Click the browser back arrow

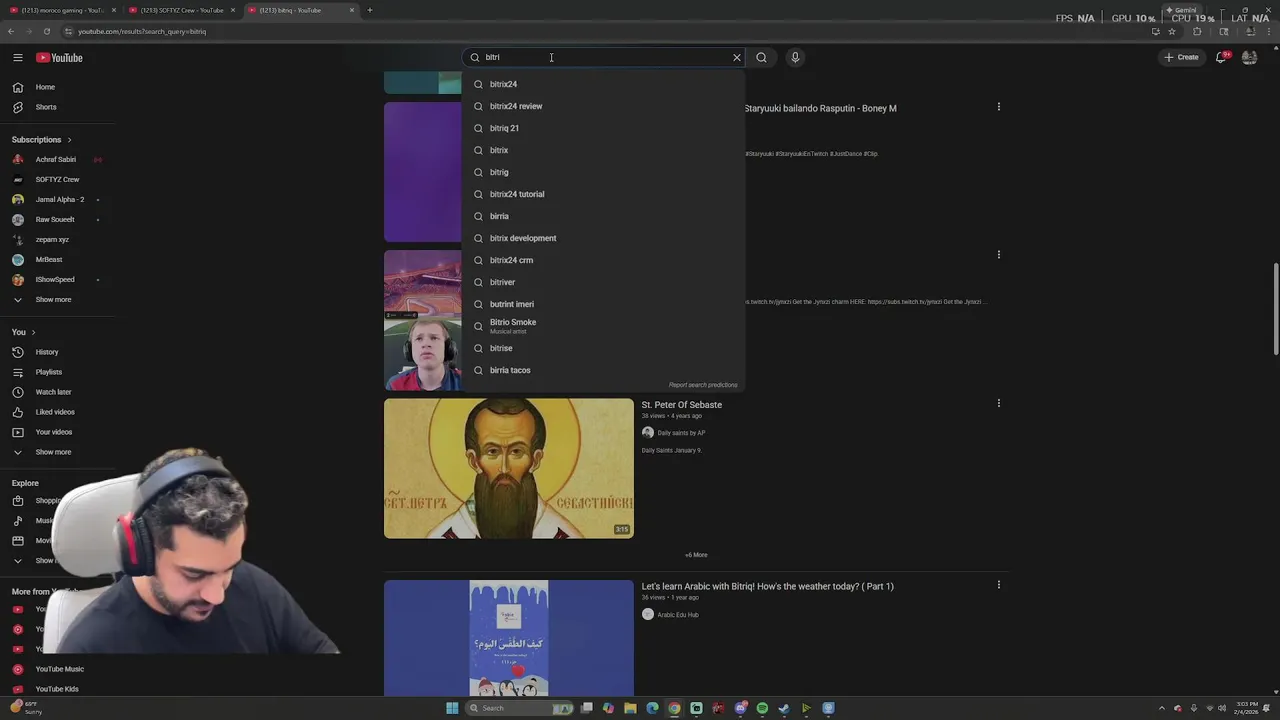coord(11,31)
